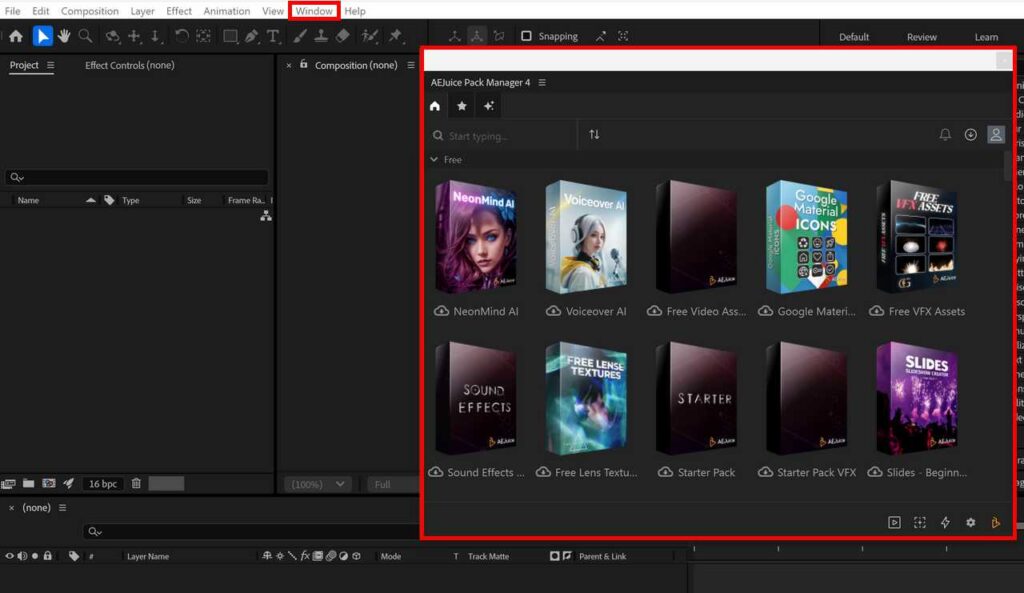Click the Sound Effects pack label

tap(485, 472)
